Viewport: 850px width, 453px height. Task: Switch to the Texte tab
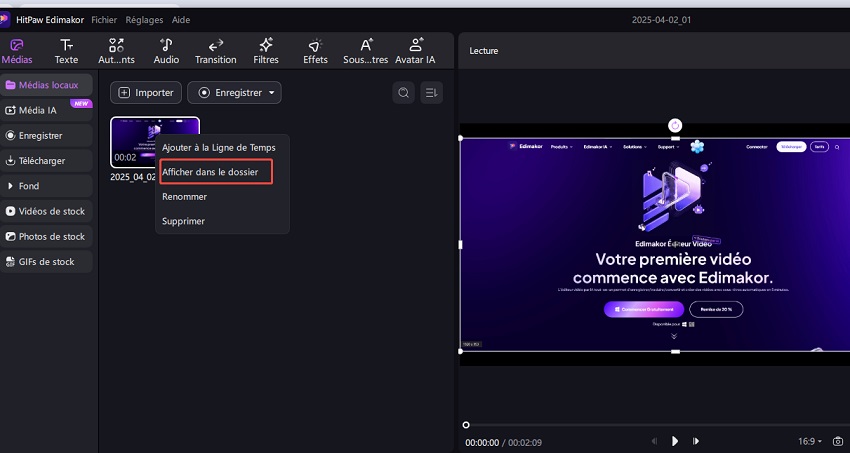pyautogui.click(x=66, y=51)
